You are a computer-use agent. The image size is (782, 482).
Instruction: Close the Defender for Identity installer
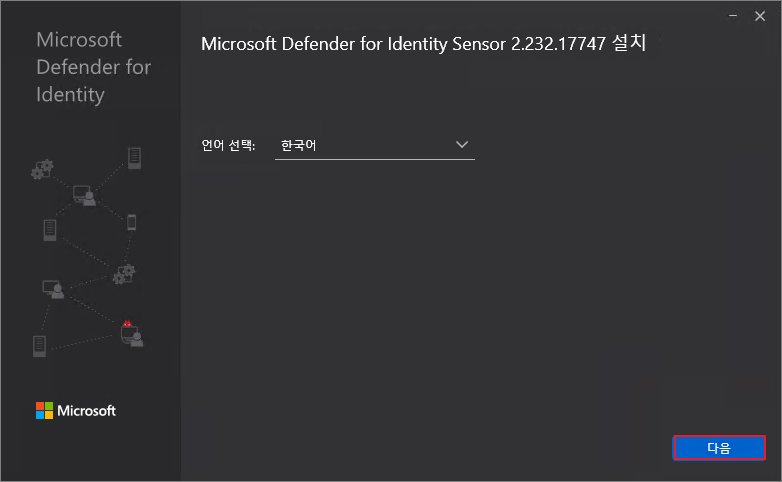pos(760,16)
